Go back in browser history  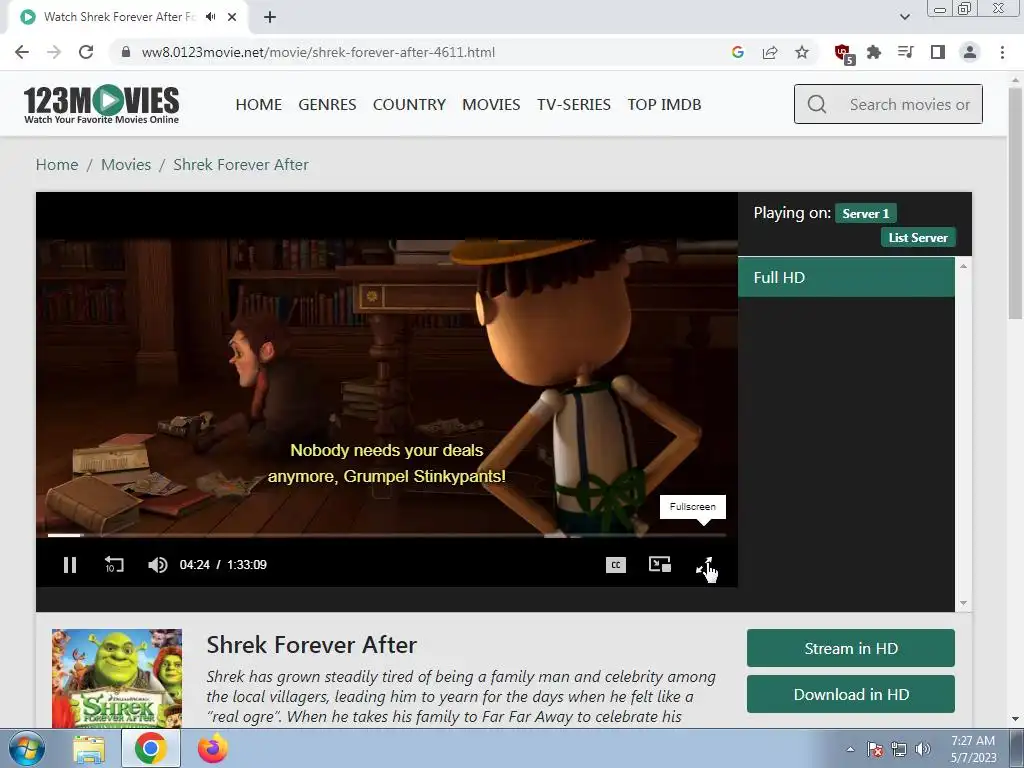pos(22,52)
